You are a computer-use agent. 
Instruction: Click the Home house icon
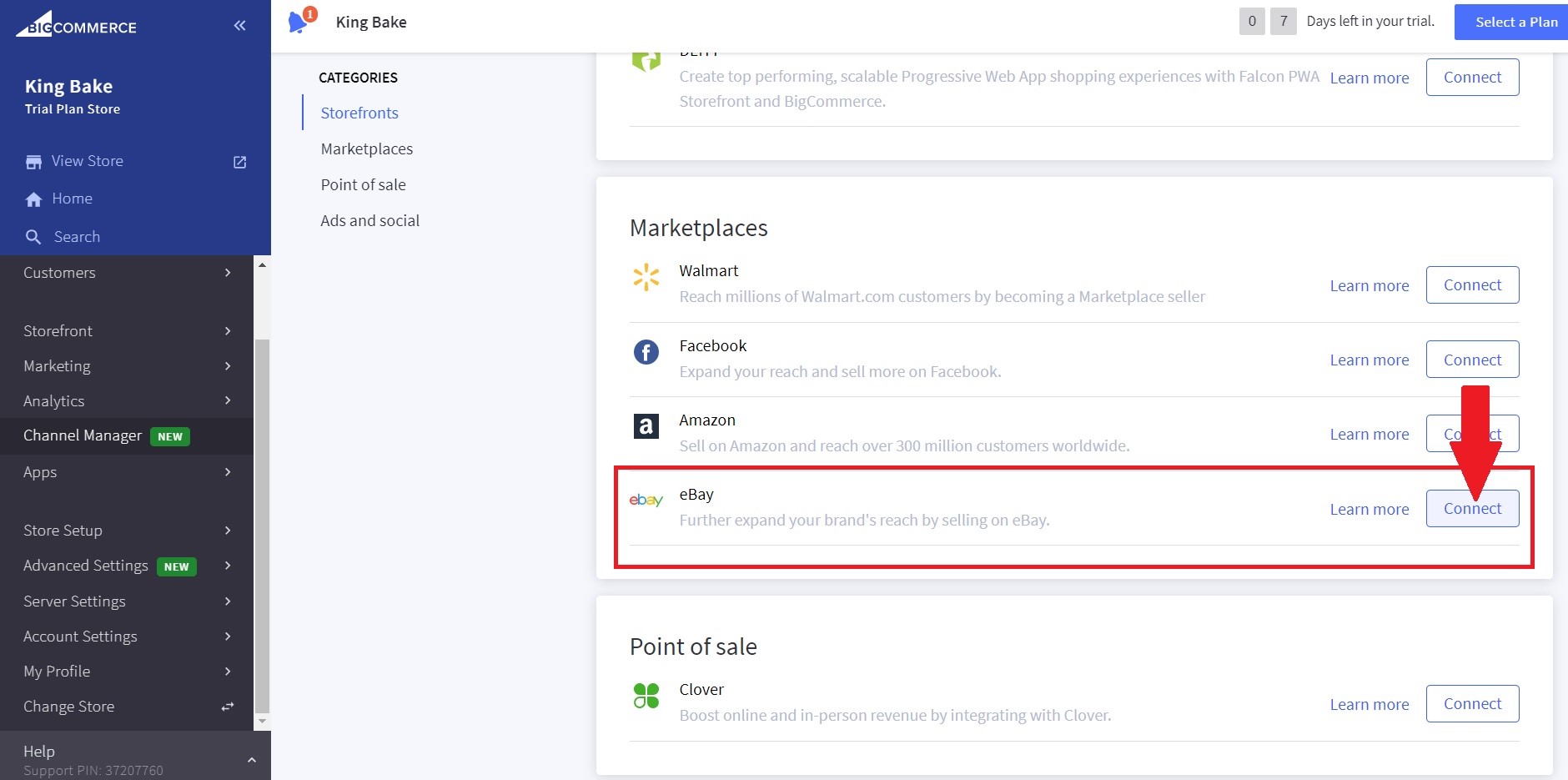pos(33,199)
